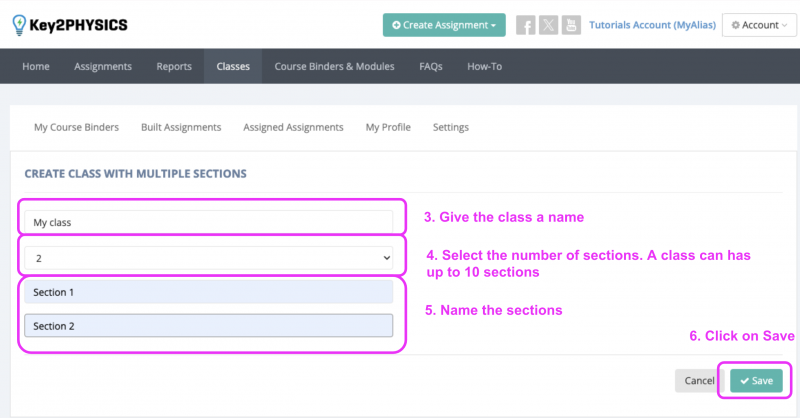
Task: Click the plus icon on Create Assignment
Action: pyautogui.click(x=396, y=25)
